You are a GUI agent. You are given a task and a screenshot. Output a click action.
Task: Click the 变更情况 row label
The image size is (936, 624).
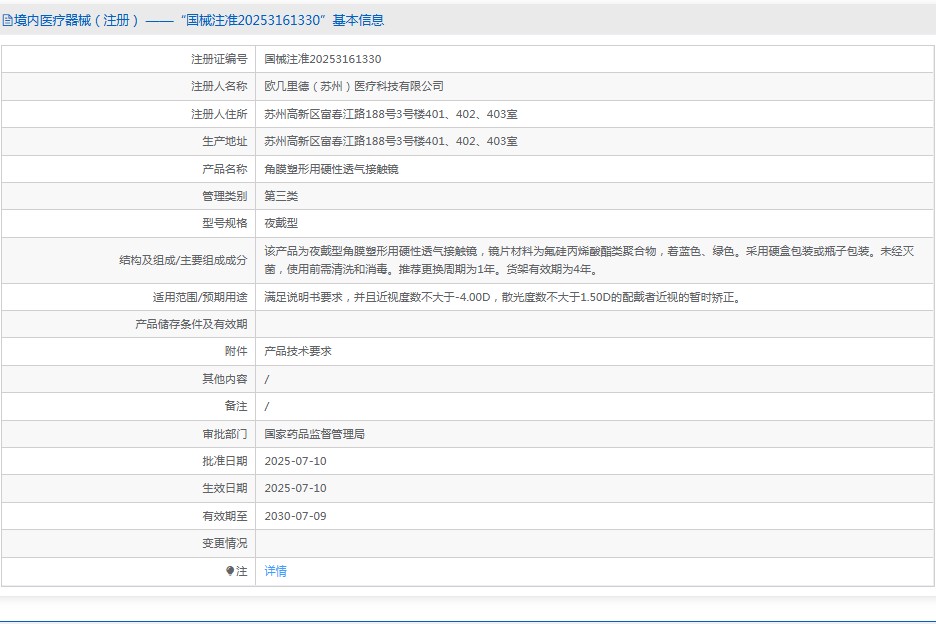tap(224, 543)
